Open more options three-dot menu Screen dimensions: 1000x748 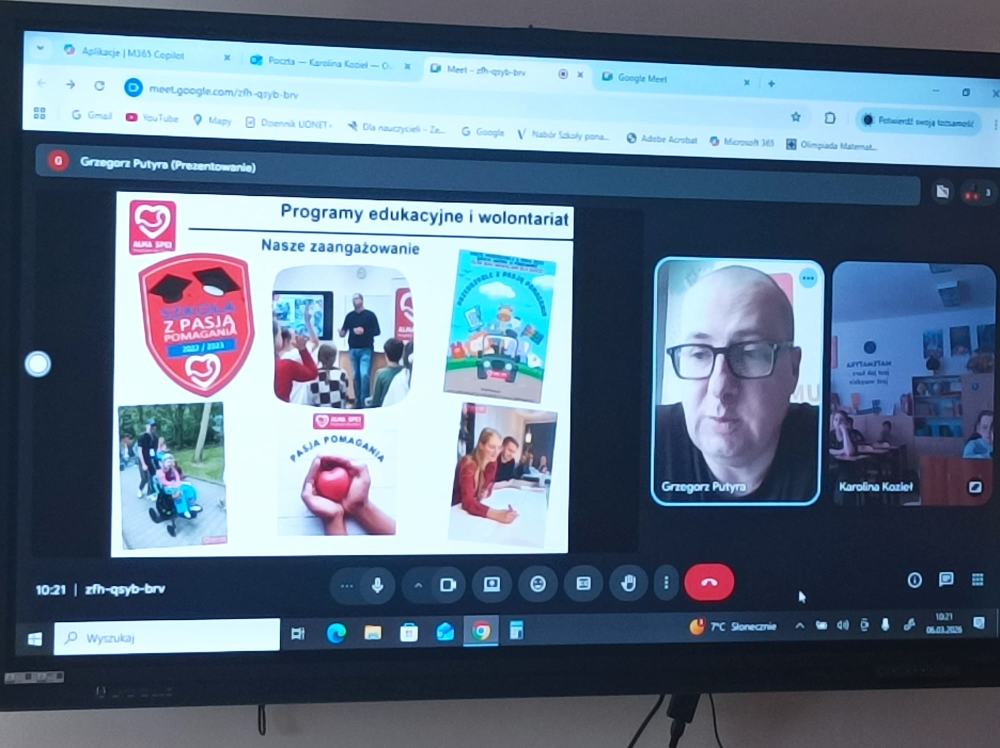(666, 584)
